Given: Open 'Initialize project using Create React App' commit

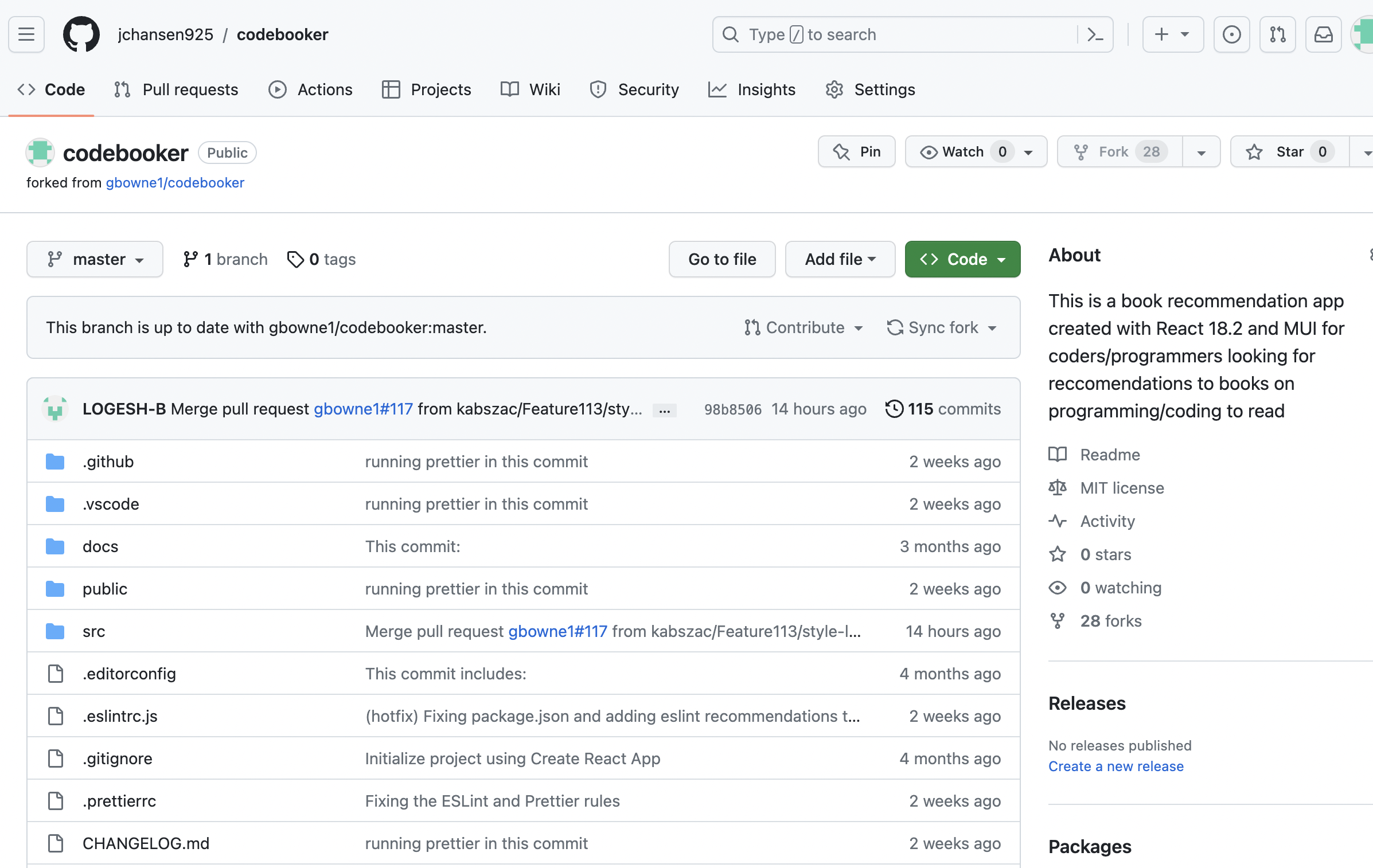Looking at the screenshot, I should (x=513, y=758).
